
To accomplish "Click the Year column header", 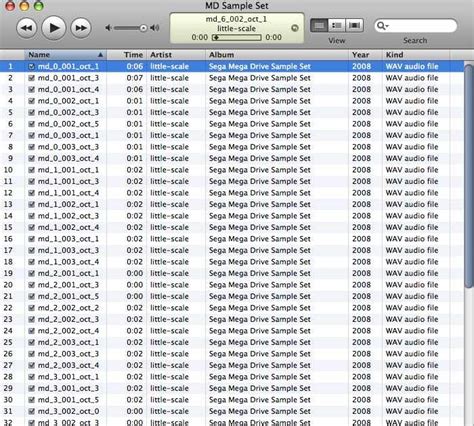I will pyautogui.click(x=366, y=55).
